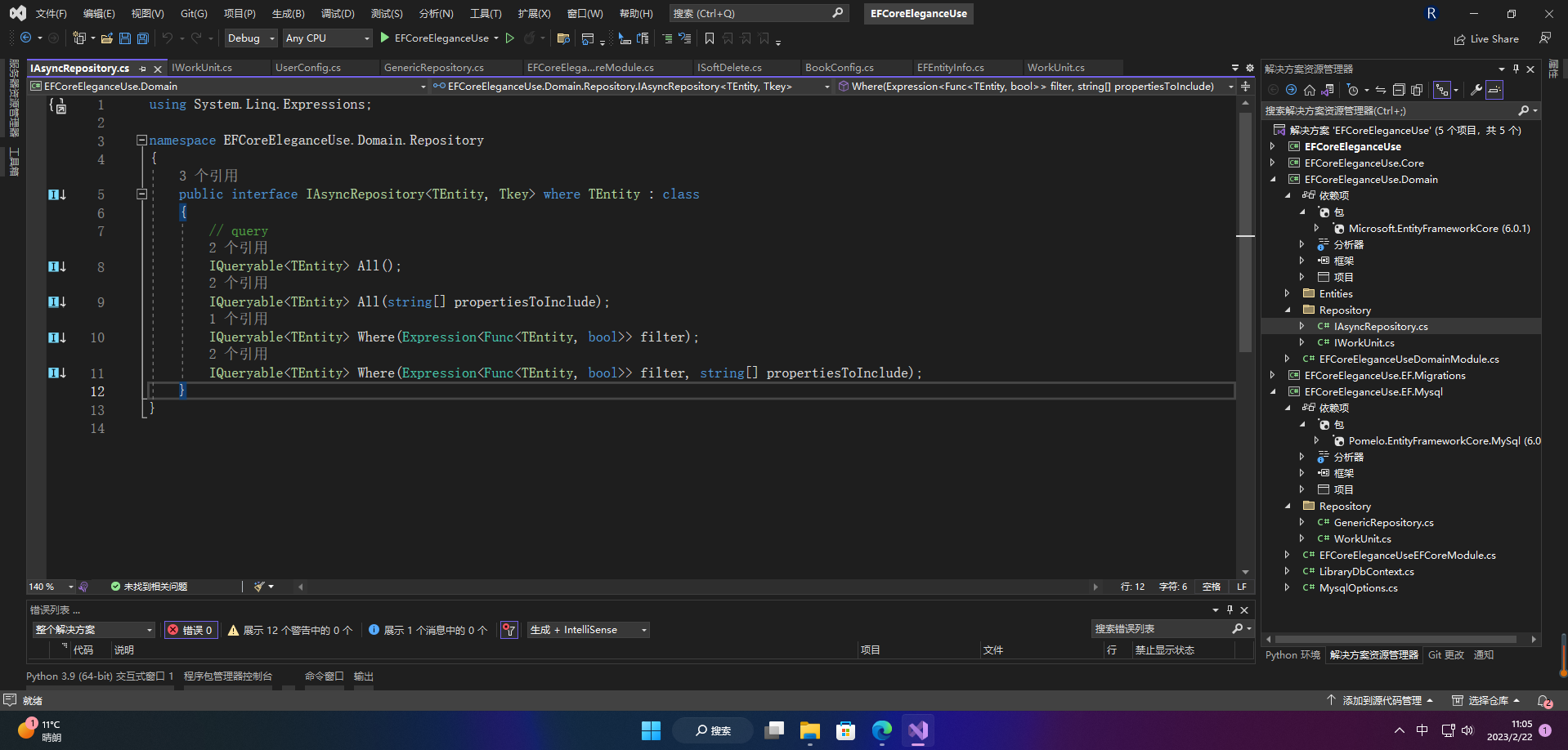Open the Any CPU platform dropdown

point(326,38)
